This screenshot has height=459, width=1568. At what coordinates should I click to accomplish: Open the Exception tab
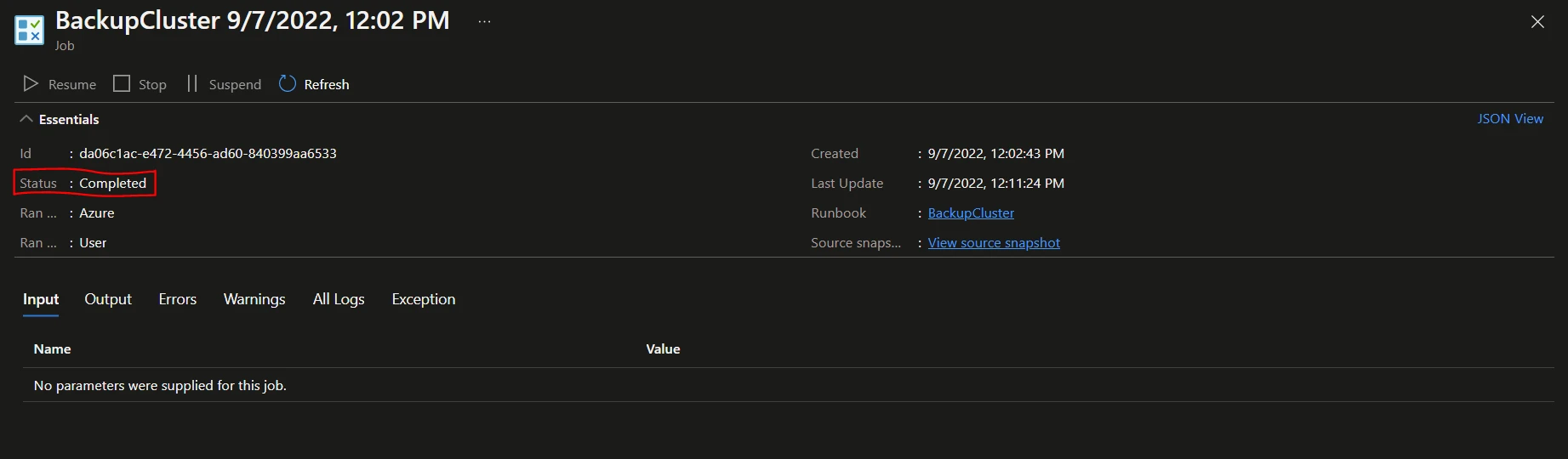[424, 299]
